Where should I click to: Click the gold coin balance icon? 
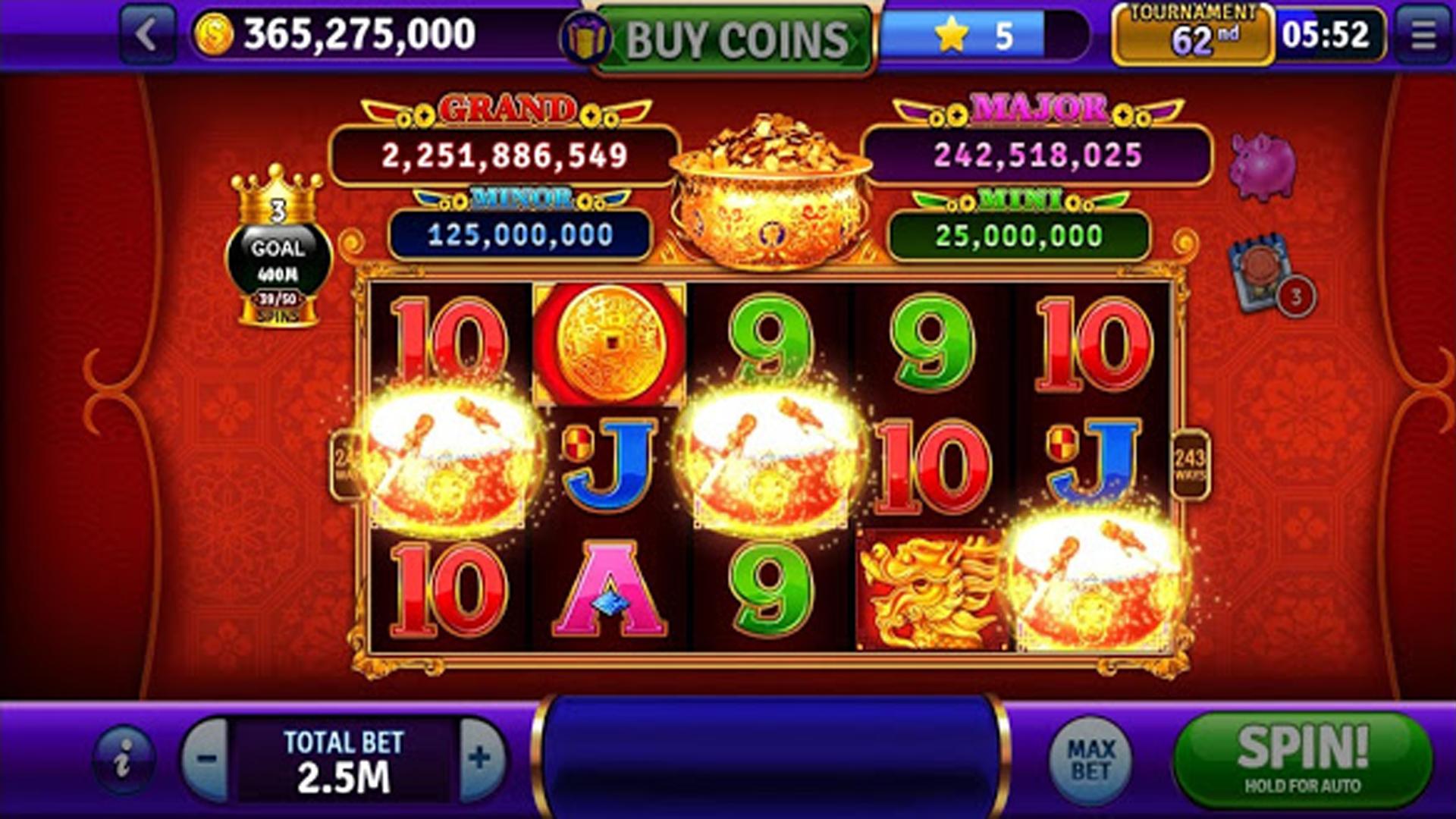pos(213,36)
